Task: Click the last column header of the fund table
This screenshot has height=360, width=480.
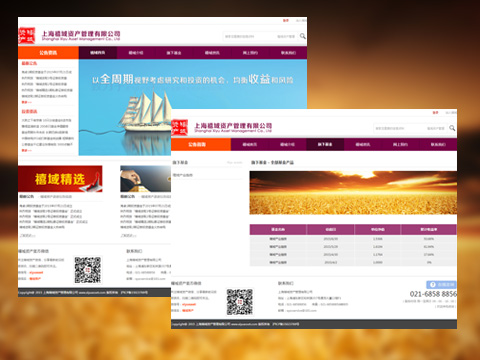Action: [x=429, y=229]
